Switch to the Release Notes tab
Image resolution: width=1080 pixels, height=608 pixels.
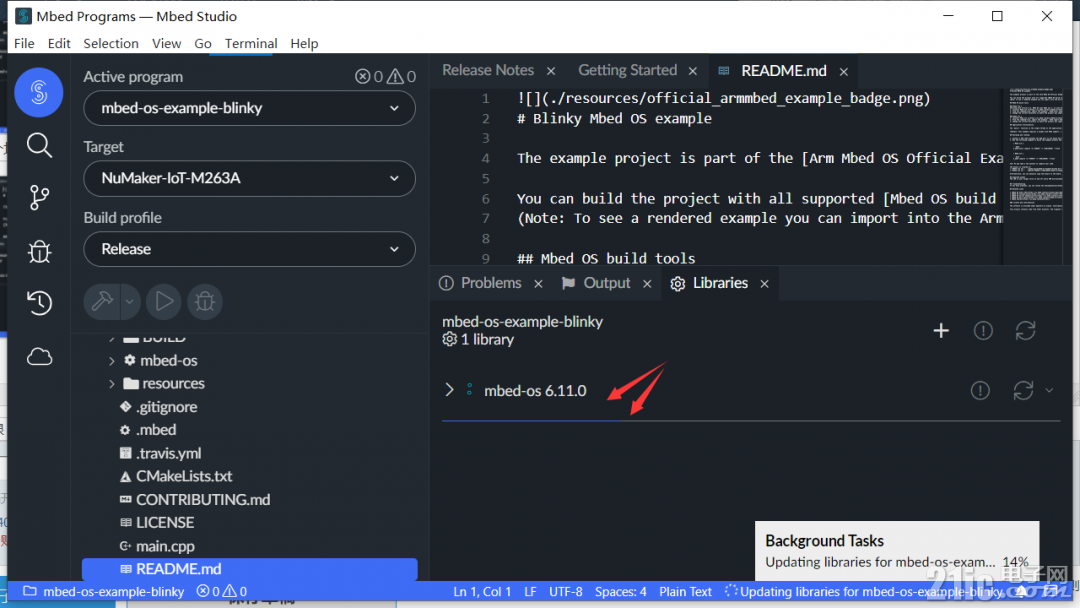tap(488, 70)
